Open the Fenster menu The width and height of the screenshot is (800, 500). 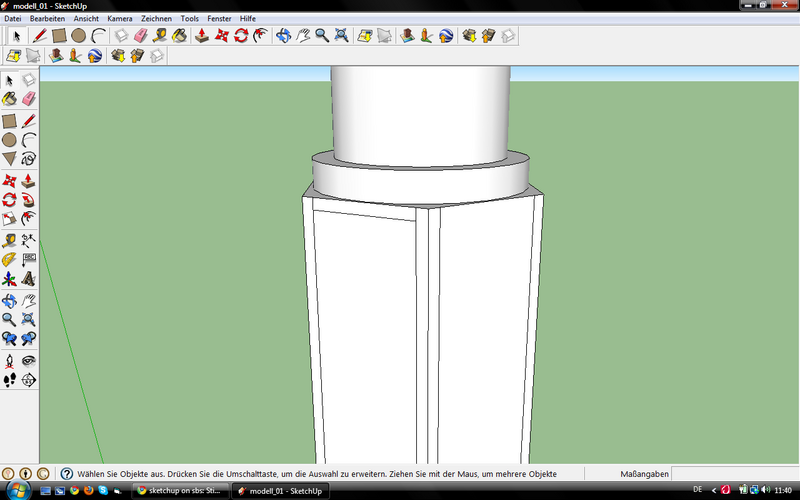(219, 19)
